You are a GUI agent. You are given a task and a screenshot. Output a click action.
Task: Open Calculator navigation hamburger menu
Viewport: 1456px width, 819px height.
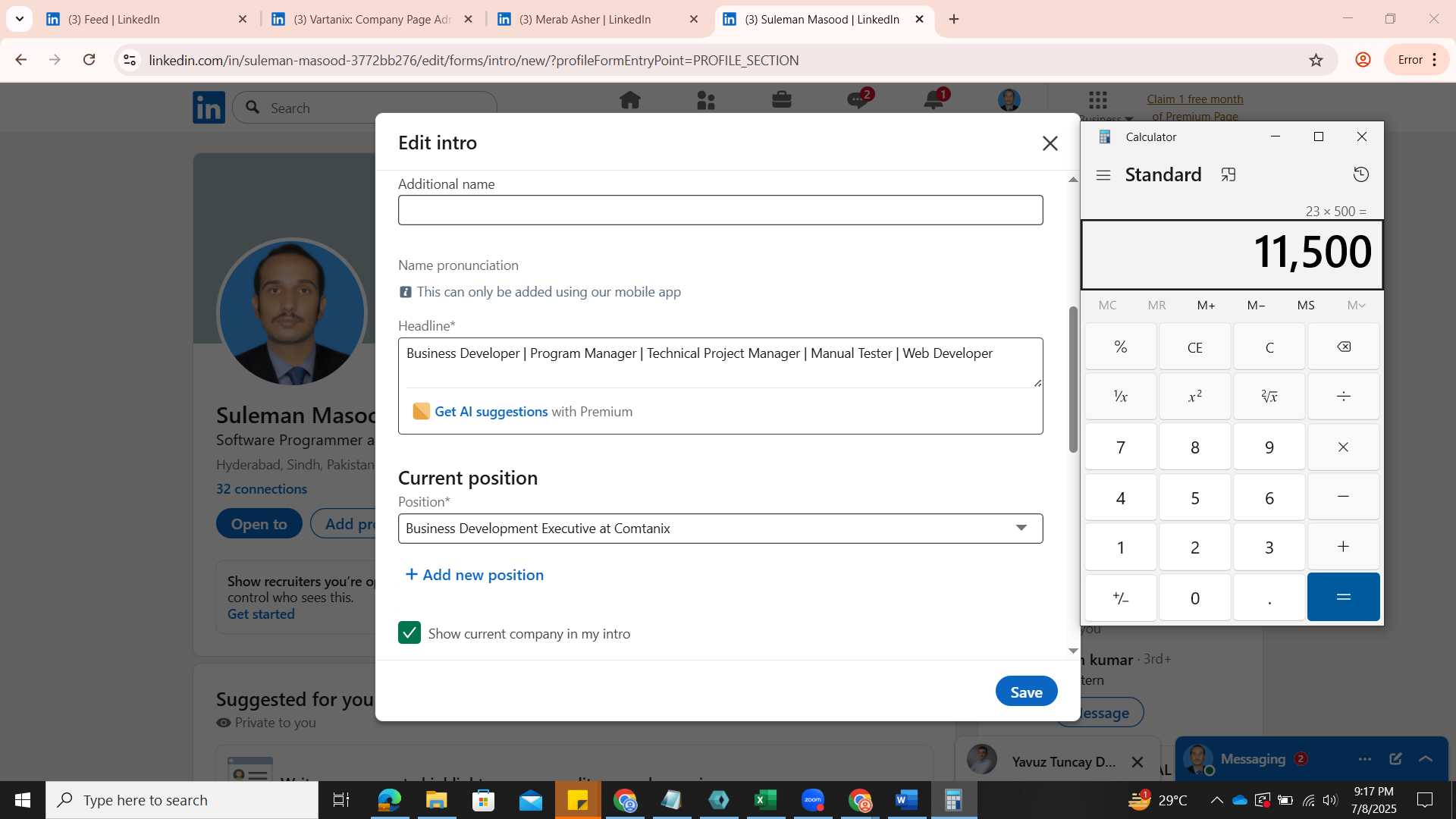[x=1103, y=175]
